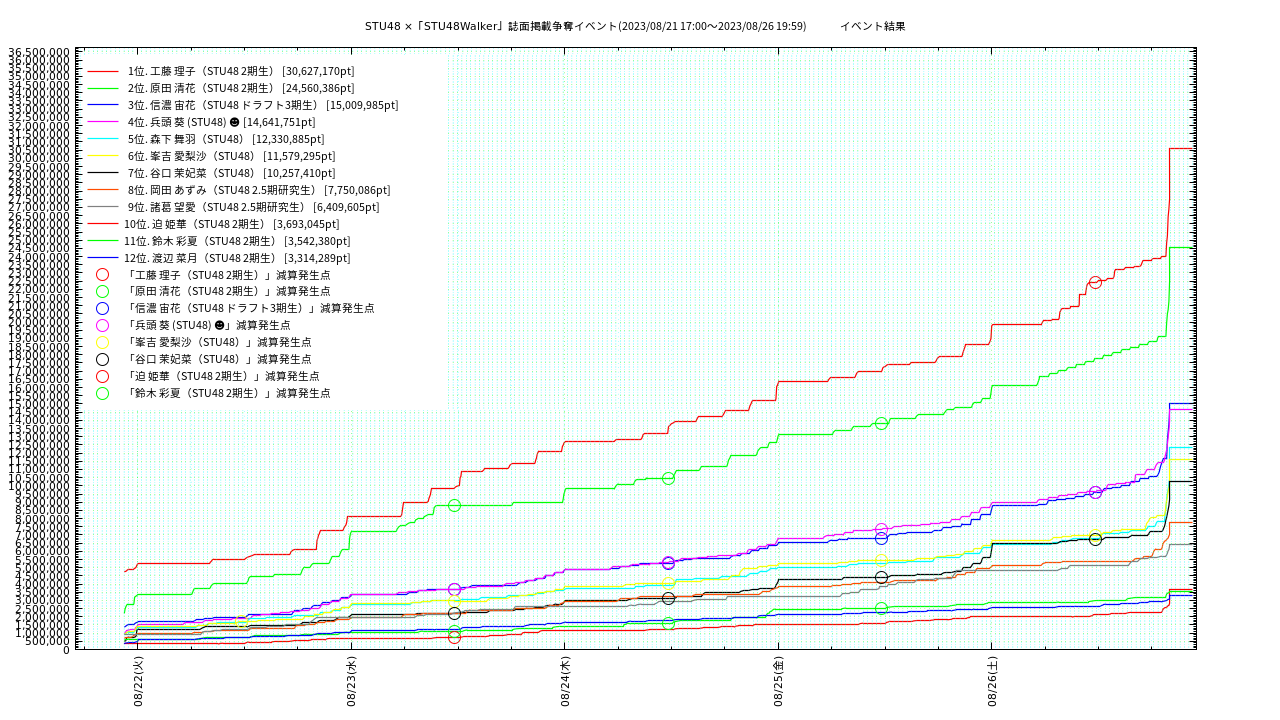Click the black circle marker on 谷口's line on 08/23

click(454, 613)
